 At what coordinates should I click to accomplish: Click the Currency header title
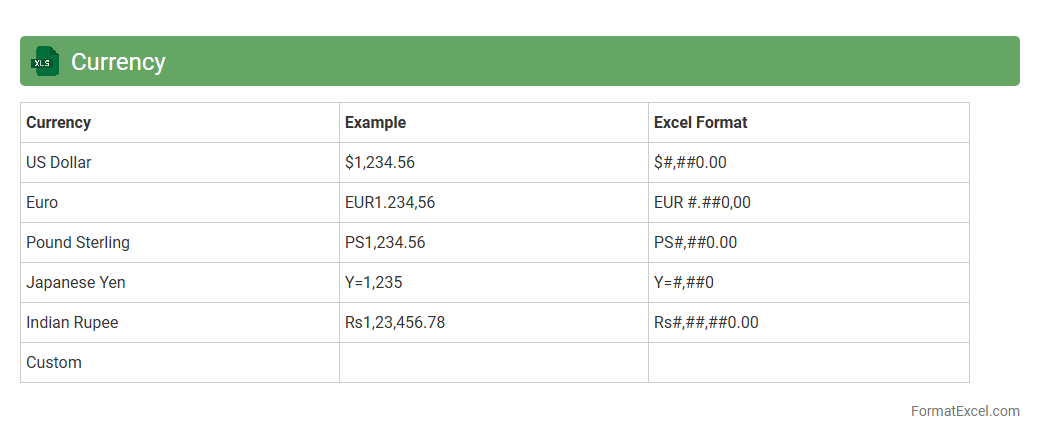(118, 62)
